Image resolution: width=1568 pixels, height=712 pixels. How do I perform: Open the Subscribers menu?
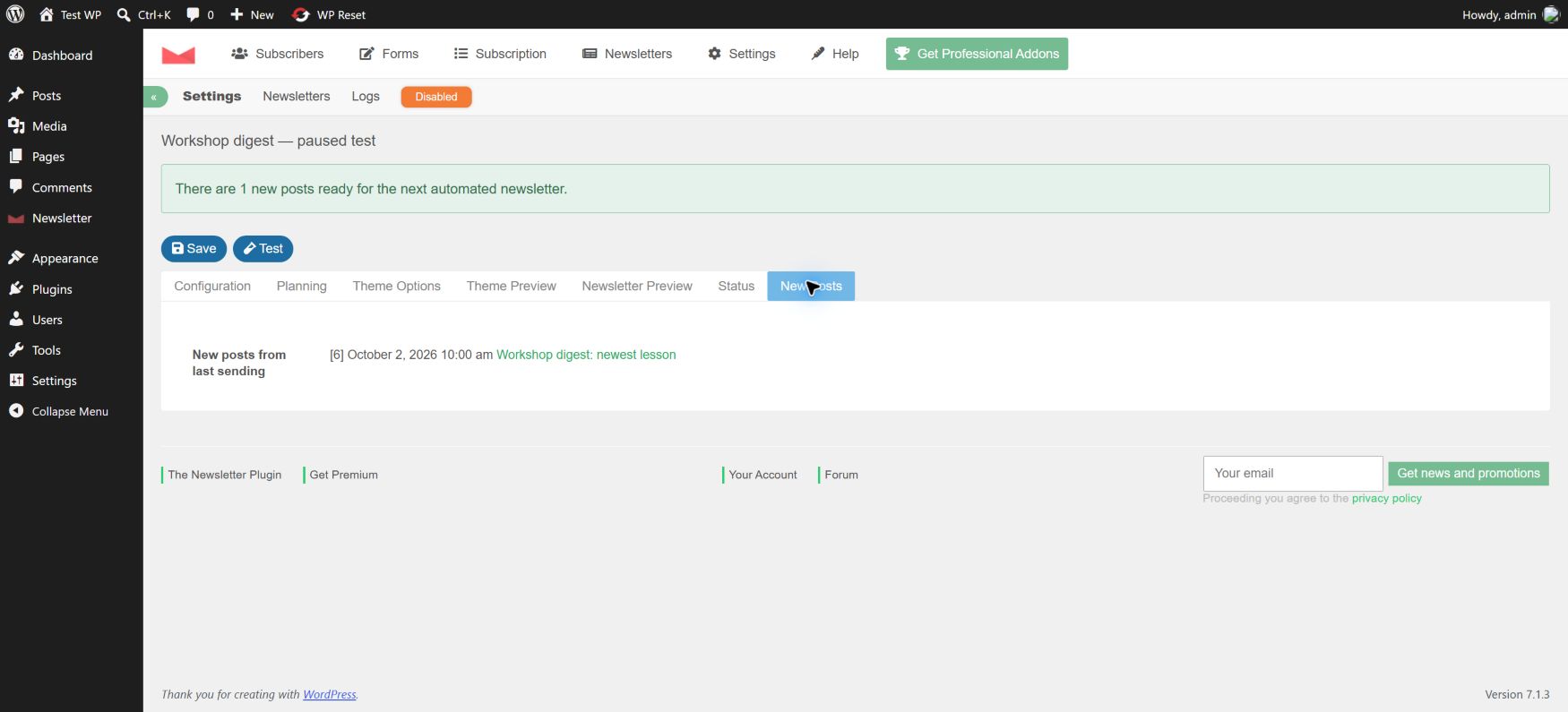278,54
